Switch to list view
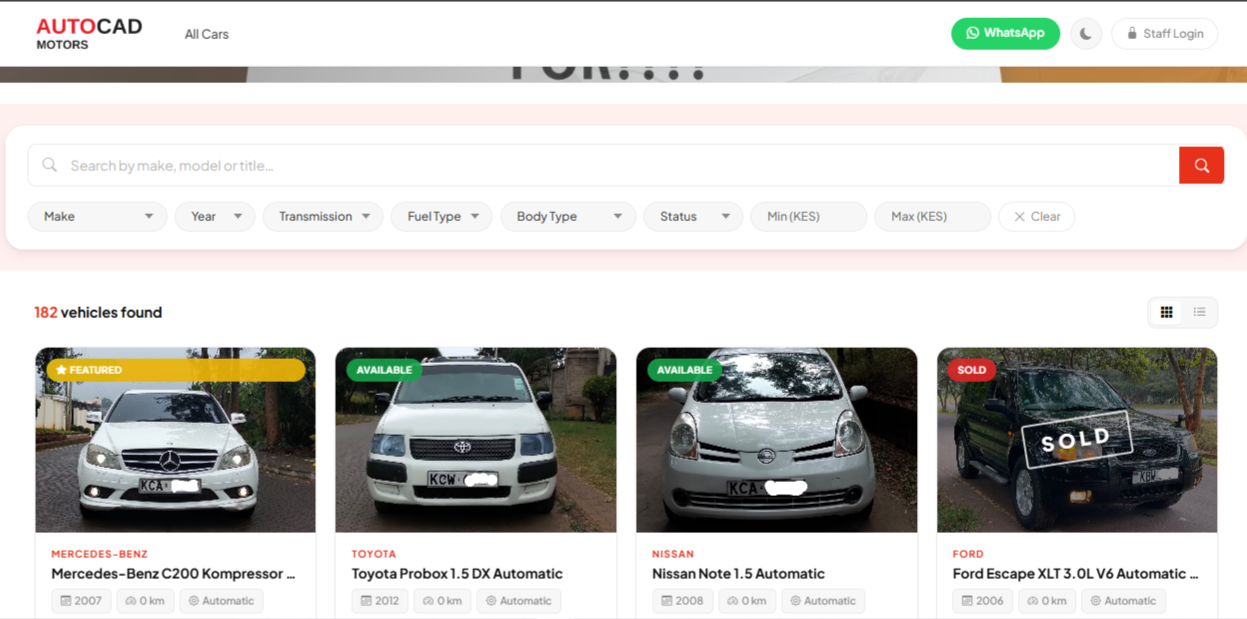The image size is (1247, 619). (x=1199, y=312)
